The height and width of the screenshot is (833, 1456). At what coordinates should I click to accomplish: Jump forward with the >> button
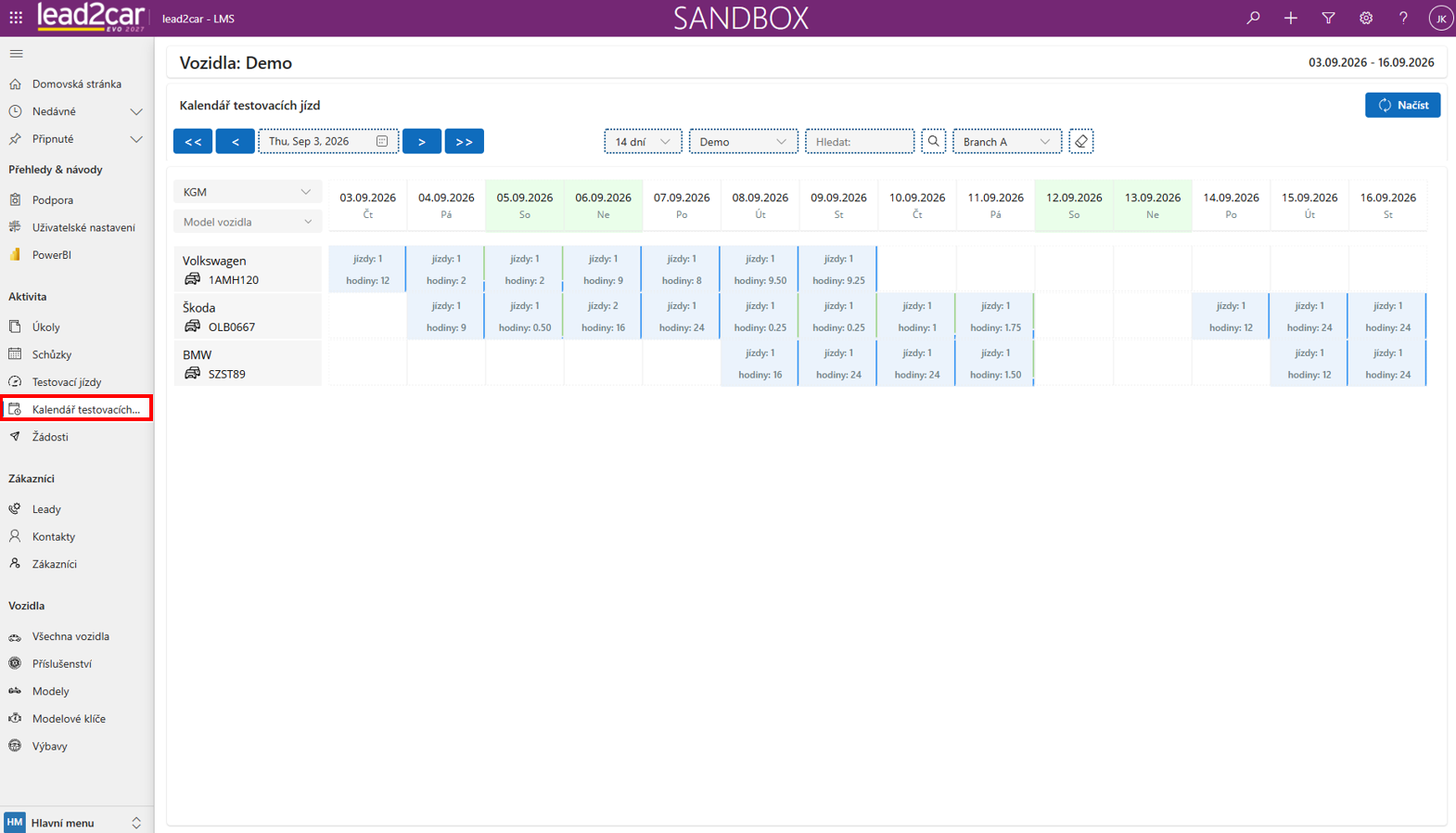[x=465, y=141]
